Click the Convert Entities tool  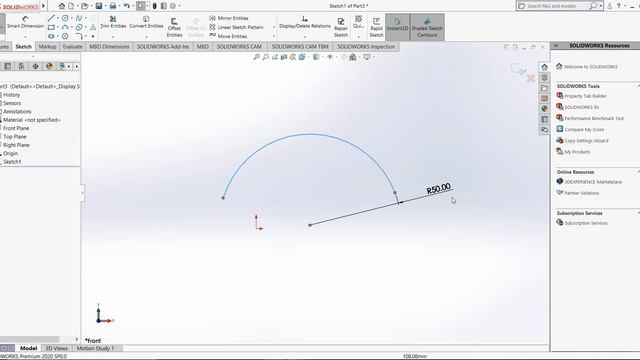[146, 22]
